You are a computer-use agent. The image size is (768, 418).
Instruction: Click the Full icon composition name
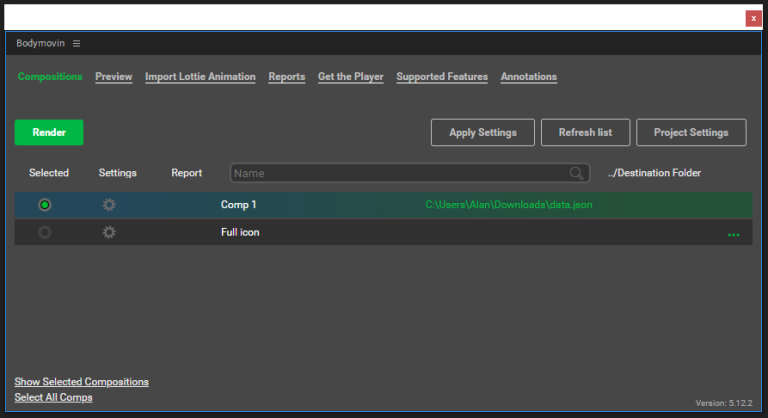coord(240,232)
